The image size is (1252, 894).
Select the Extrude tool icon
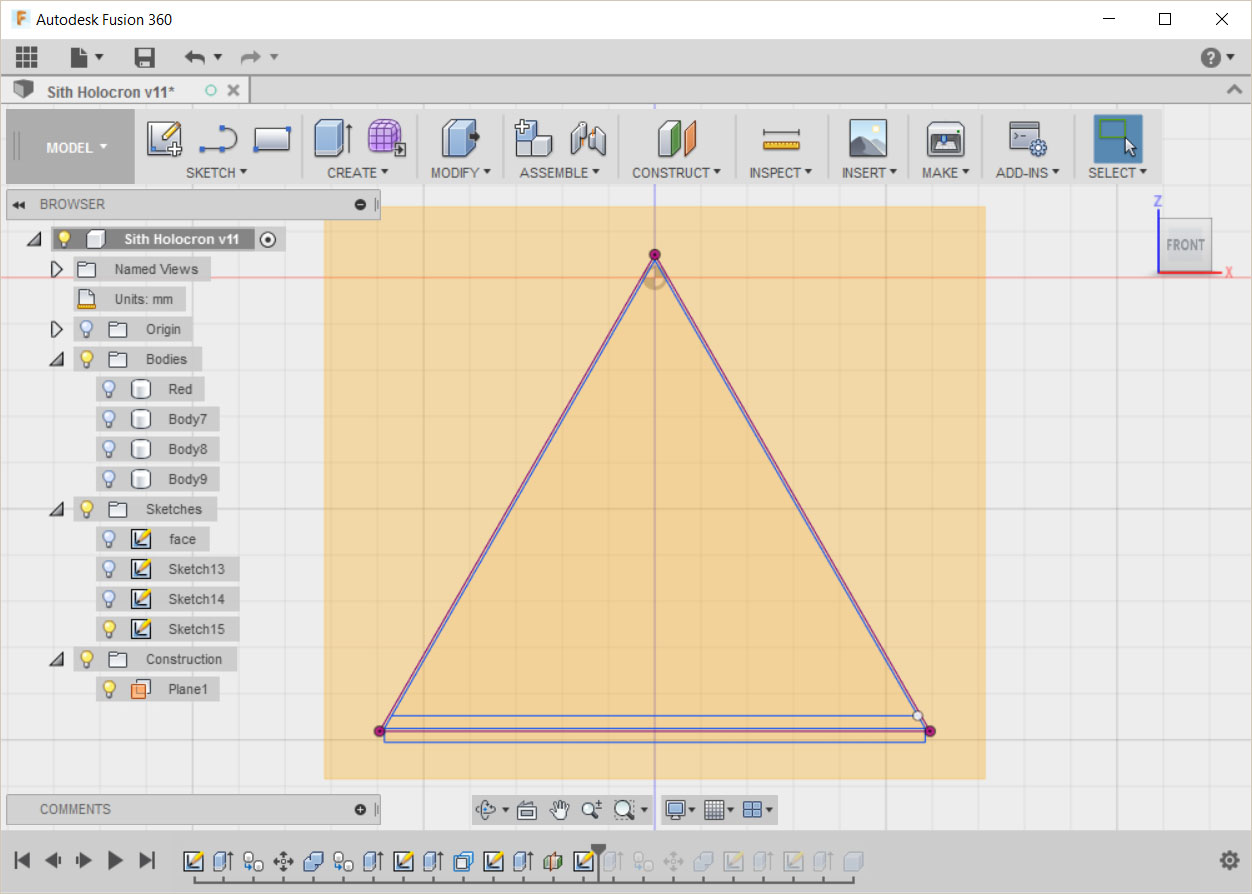pos(333,138)
